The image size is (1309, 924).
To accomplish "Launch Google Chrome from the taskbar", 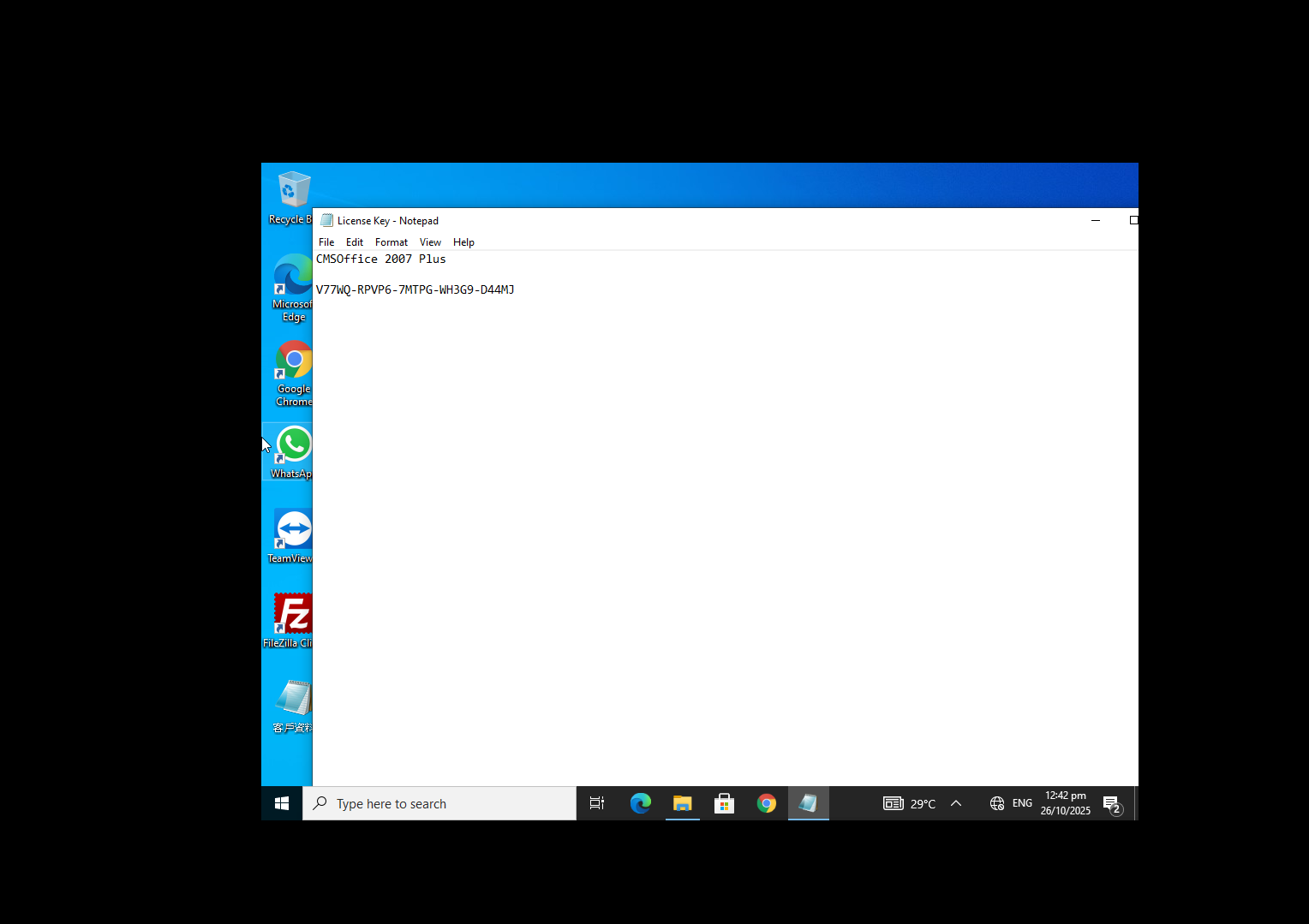I will pos(766,803).
